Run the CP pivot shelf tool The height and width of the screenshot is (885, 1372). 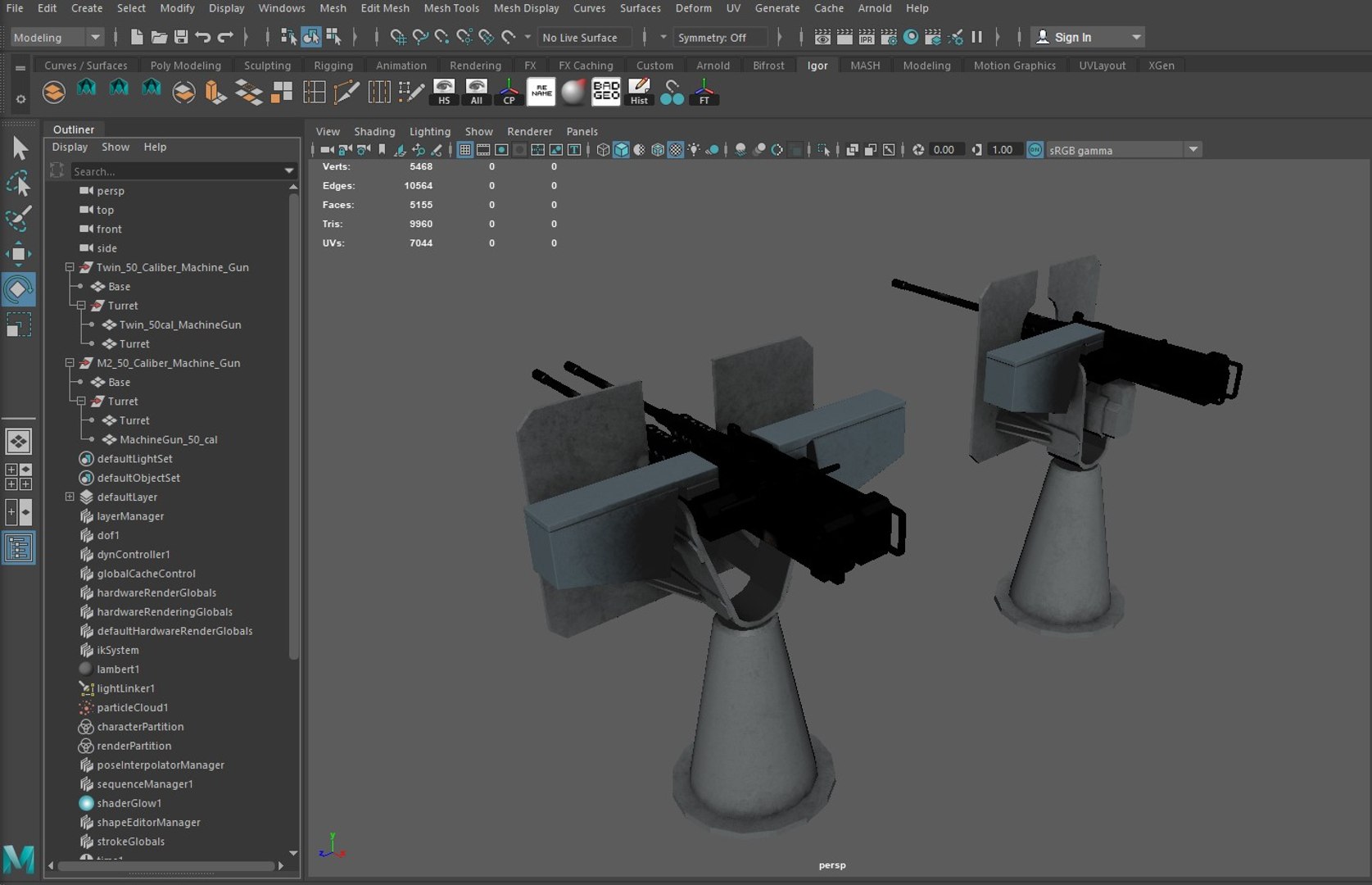click(509, 92)
